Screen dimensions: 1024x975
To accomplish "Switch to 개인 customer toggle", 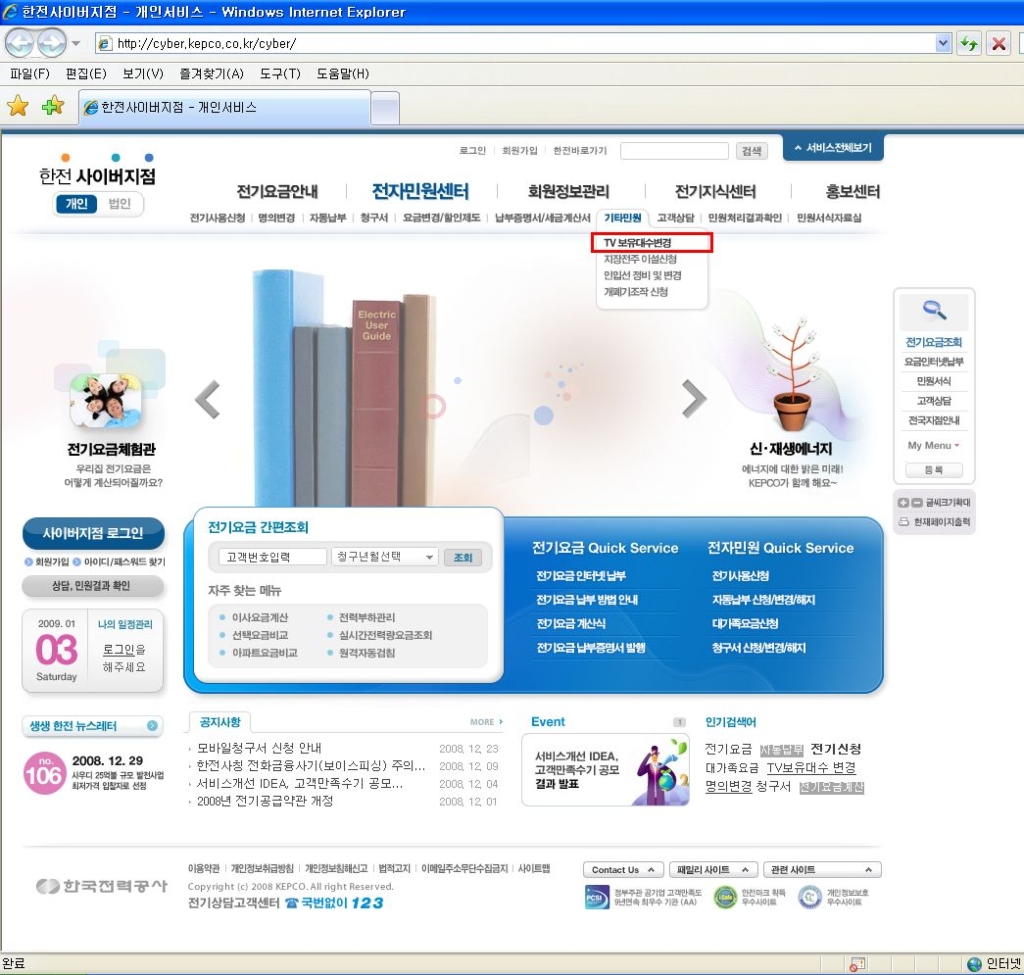I will pyautogui.click(x=76, y=204).
